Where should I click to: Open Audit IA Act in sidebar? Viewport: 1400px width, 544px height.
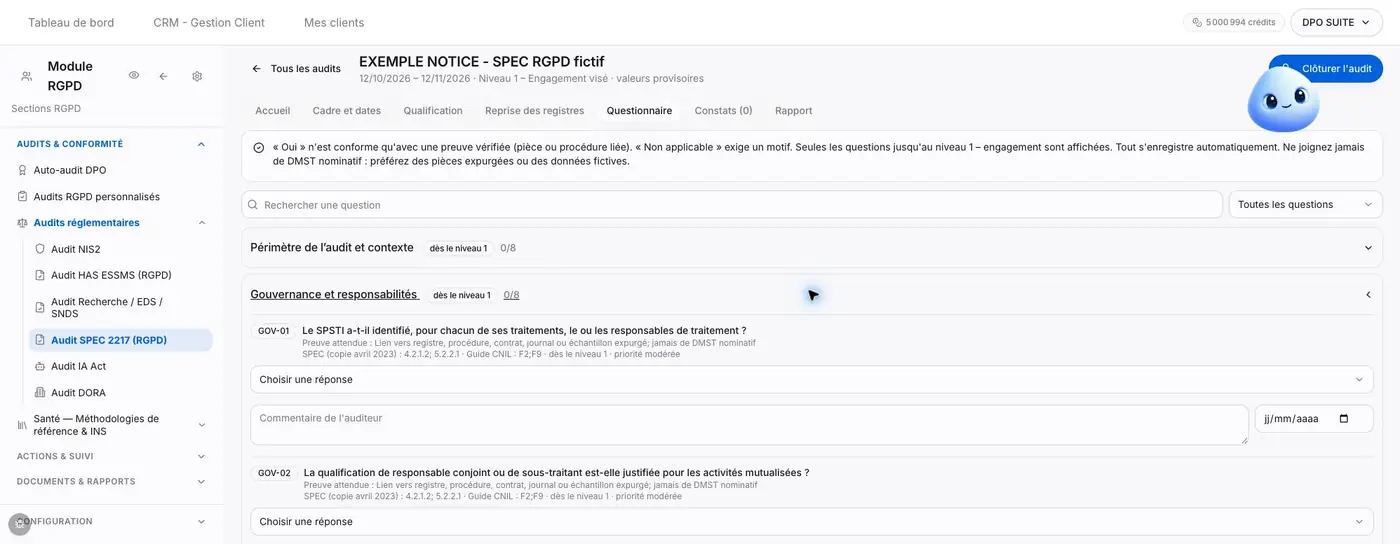point(79,366)
